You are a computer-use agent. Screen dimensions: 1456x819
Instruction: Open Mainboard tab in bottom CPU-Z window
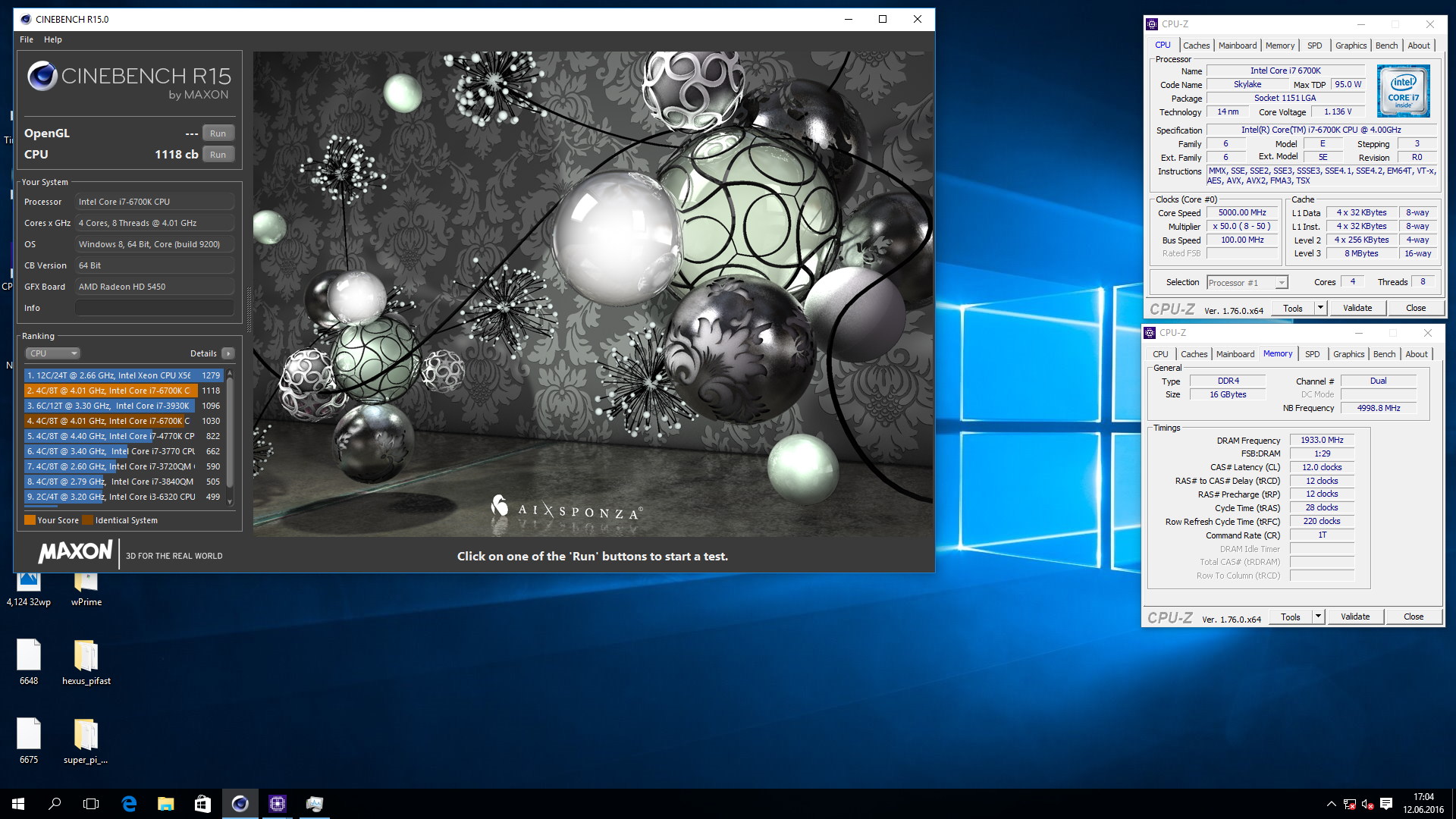(1235, 354)
